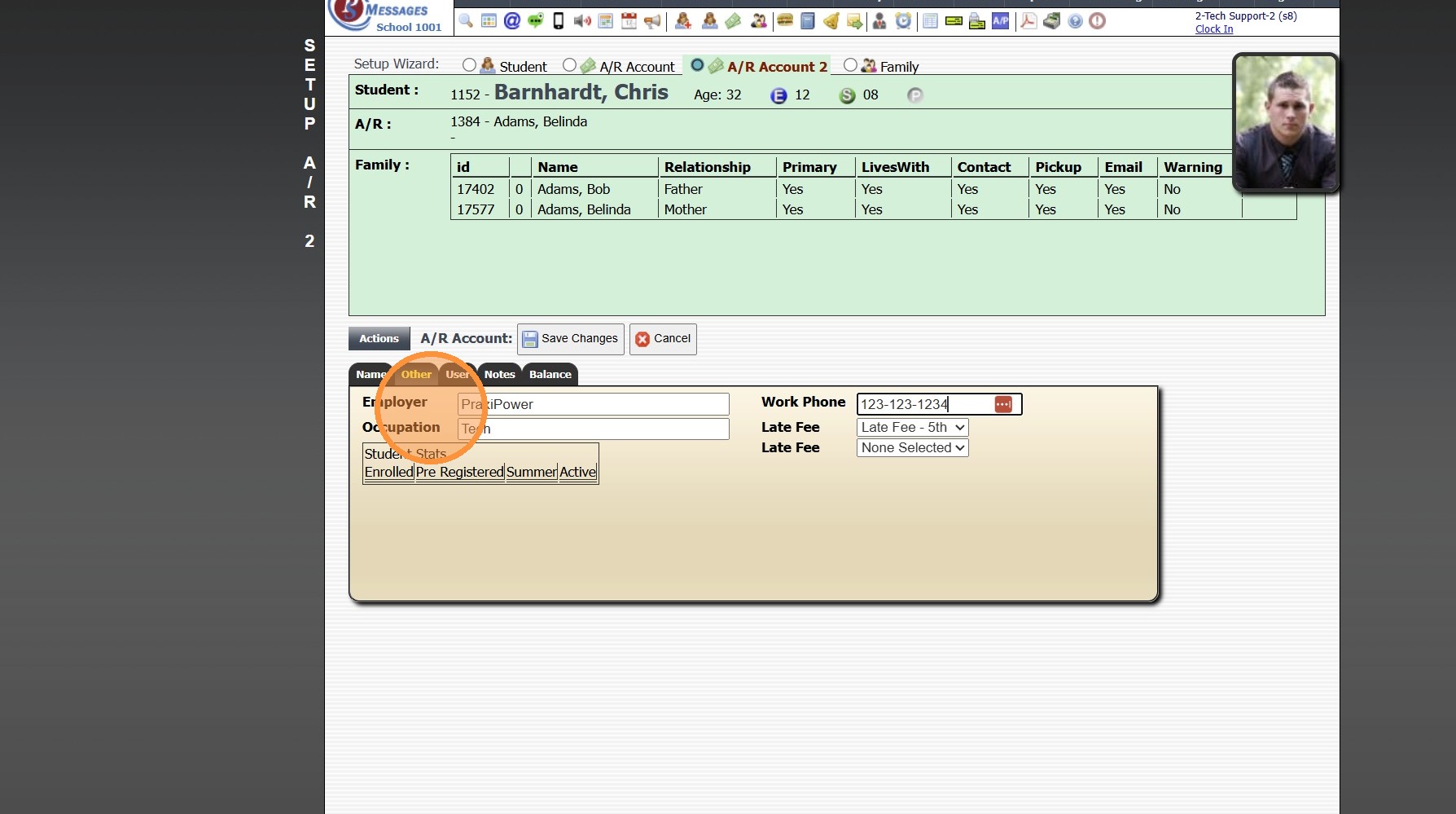
Task: Click the Clock In link
Action: 1213,29
